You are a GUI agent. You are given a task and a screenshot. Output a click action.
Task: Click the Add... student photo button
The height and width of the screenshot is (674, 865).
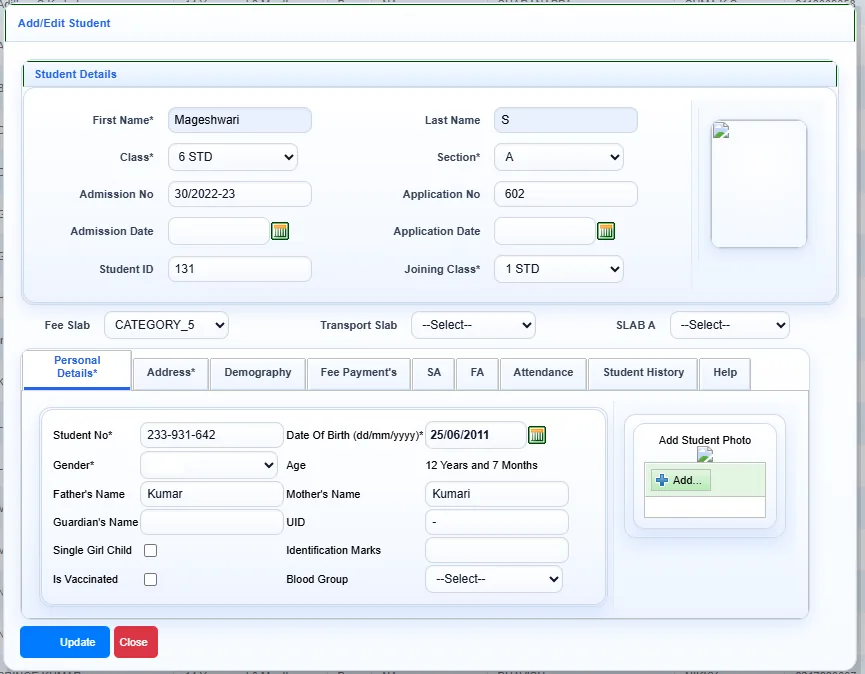pos(681,480)
